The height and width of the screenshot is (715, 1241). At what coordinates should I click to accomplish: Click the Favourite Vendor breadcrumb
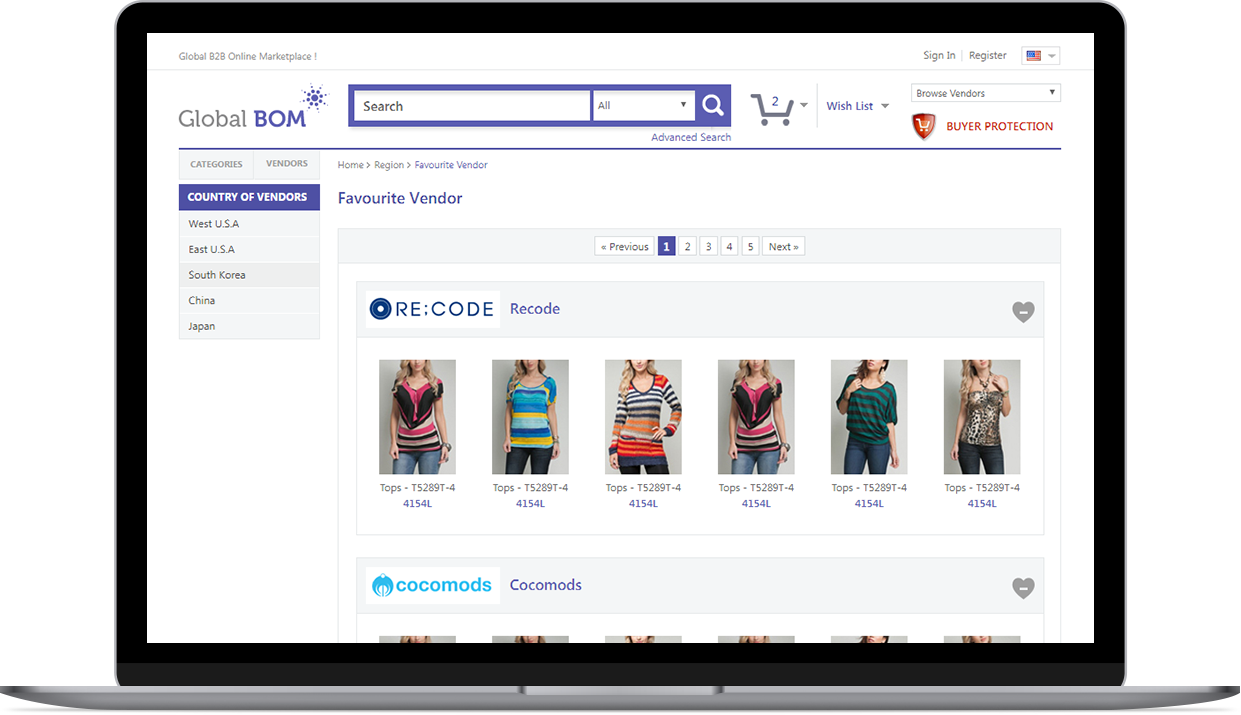coord(451,165)
